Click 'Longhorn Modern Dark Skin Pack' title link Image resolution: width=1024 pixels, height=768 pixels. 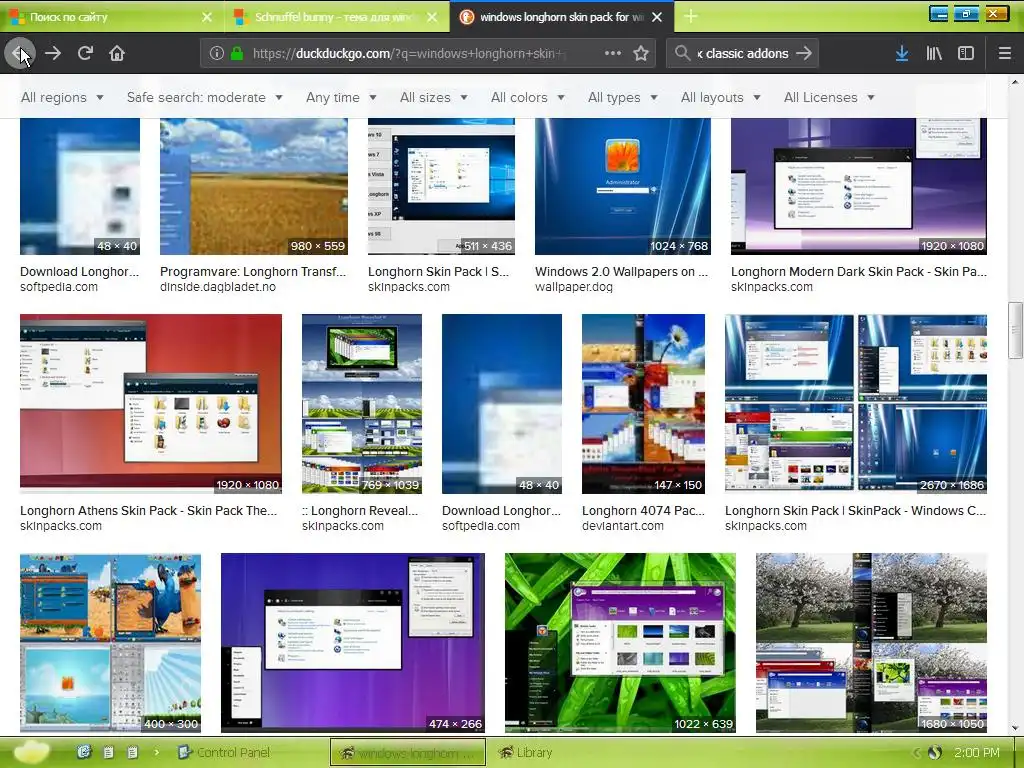(x=859, y=272)
